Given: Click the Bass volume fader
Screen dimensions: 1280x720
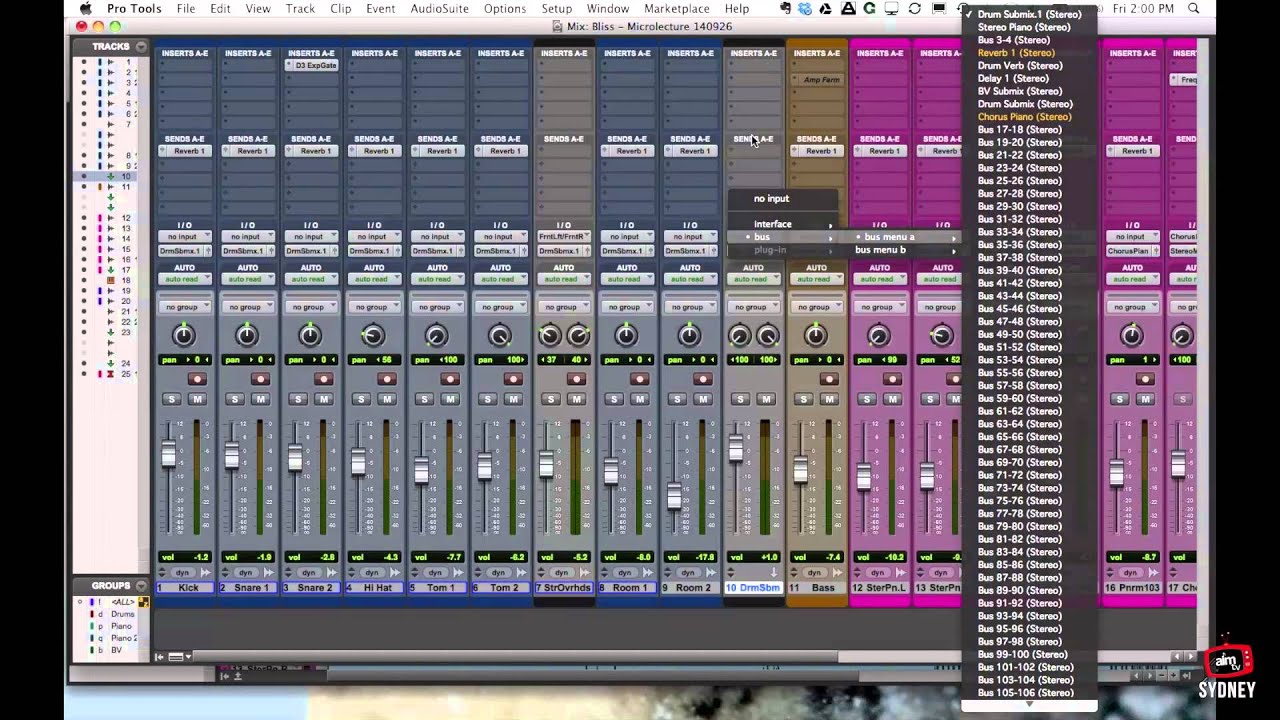Looking at the screenshot, I should pyautogui.click(x=801, y=470).
